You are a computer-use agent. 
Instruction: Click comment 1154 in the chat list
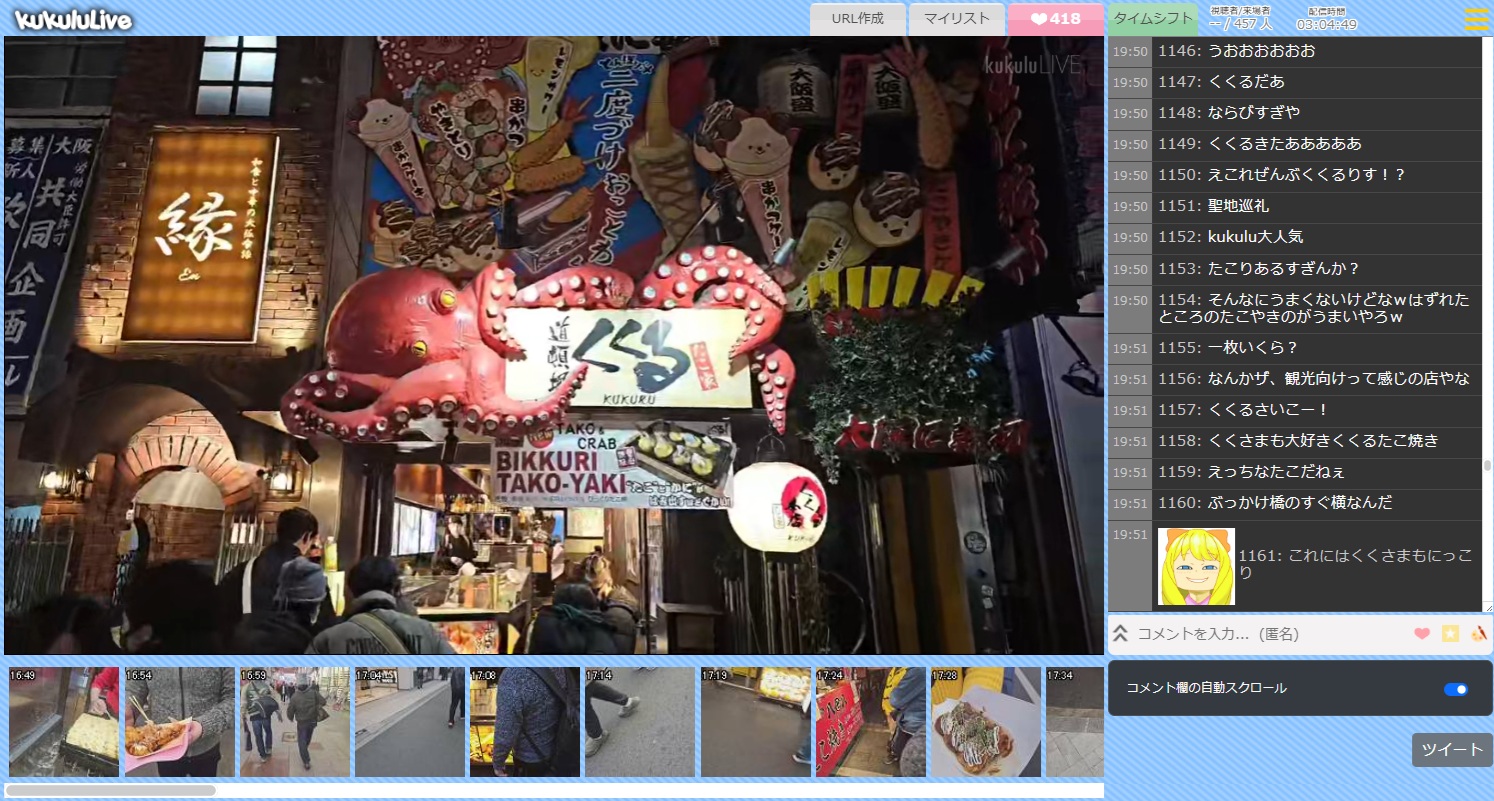pos(1313,308)
